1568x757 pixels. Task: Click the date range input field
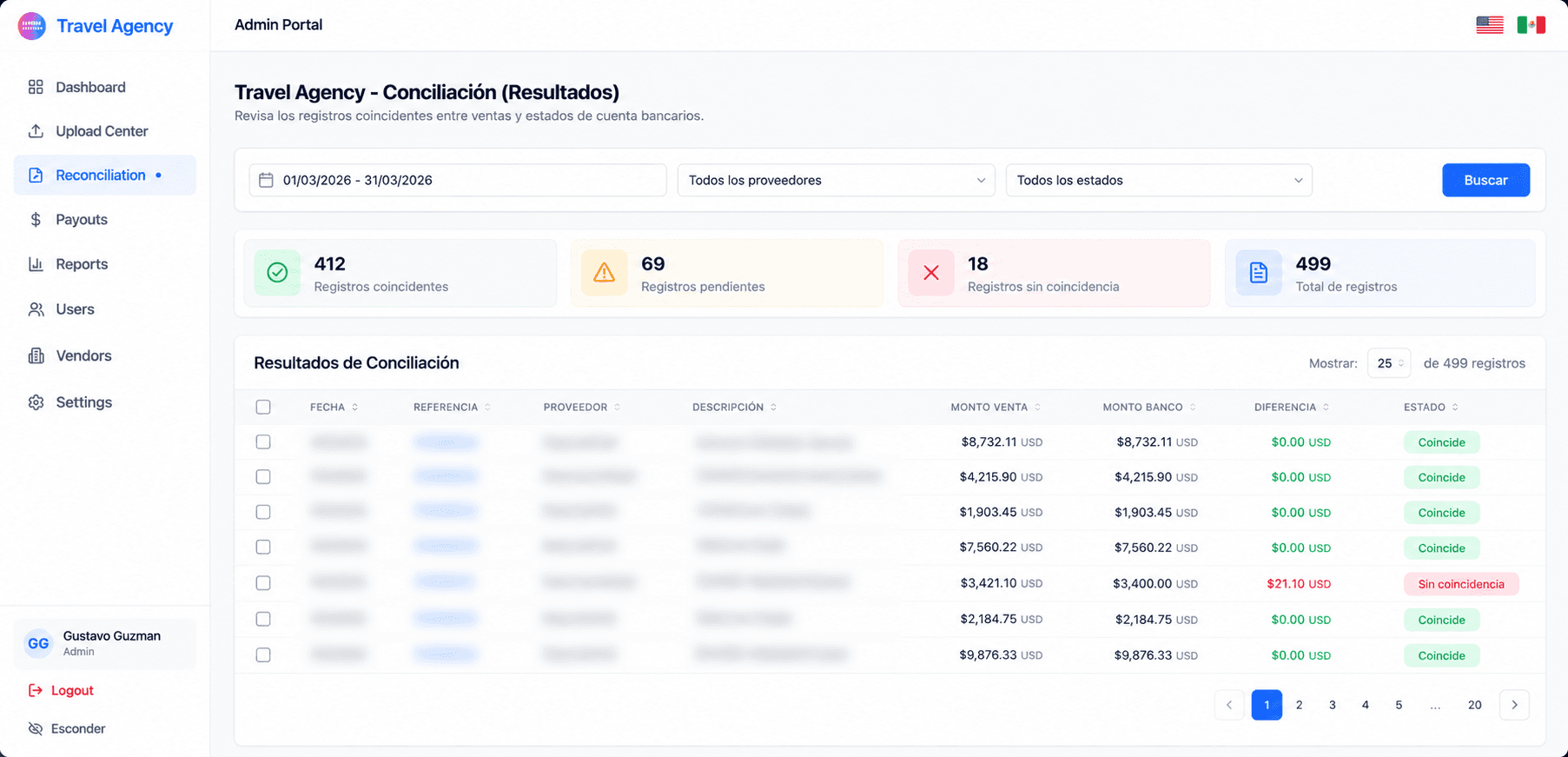pos(458,180)
